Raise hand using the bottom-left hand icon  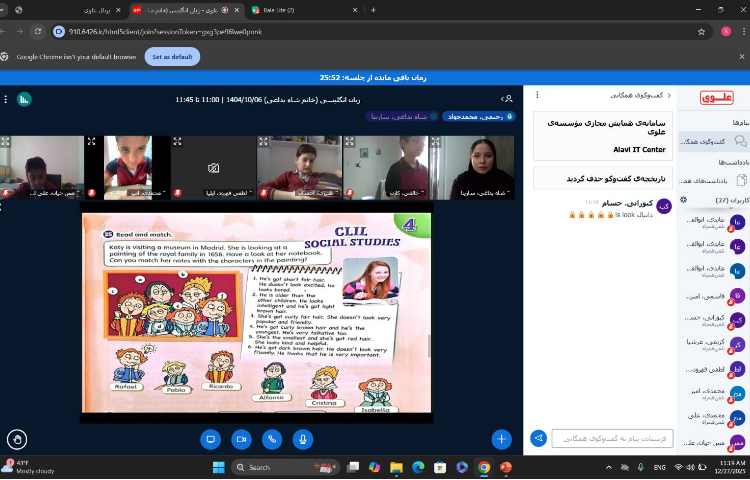16,439
